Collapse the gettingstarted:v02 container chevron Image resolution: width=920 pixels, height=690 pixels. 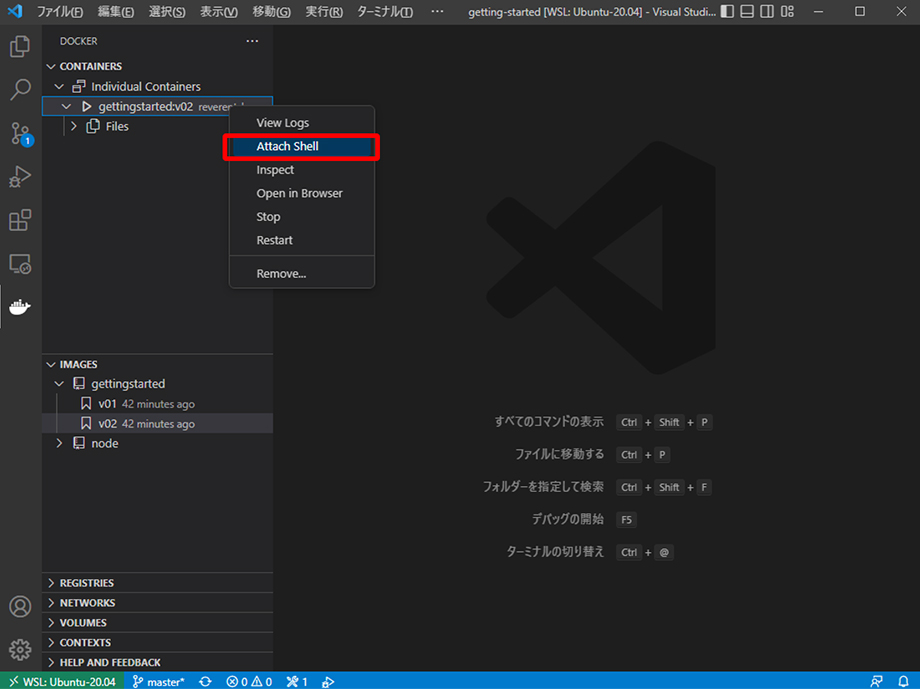point(66,106)
